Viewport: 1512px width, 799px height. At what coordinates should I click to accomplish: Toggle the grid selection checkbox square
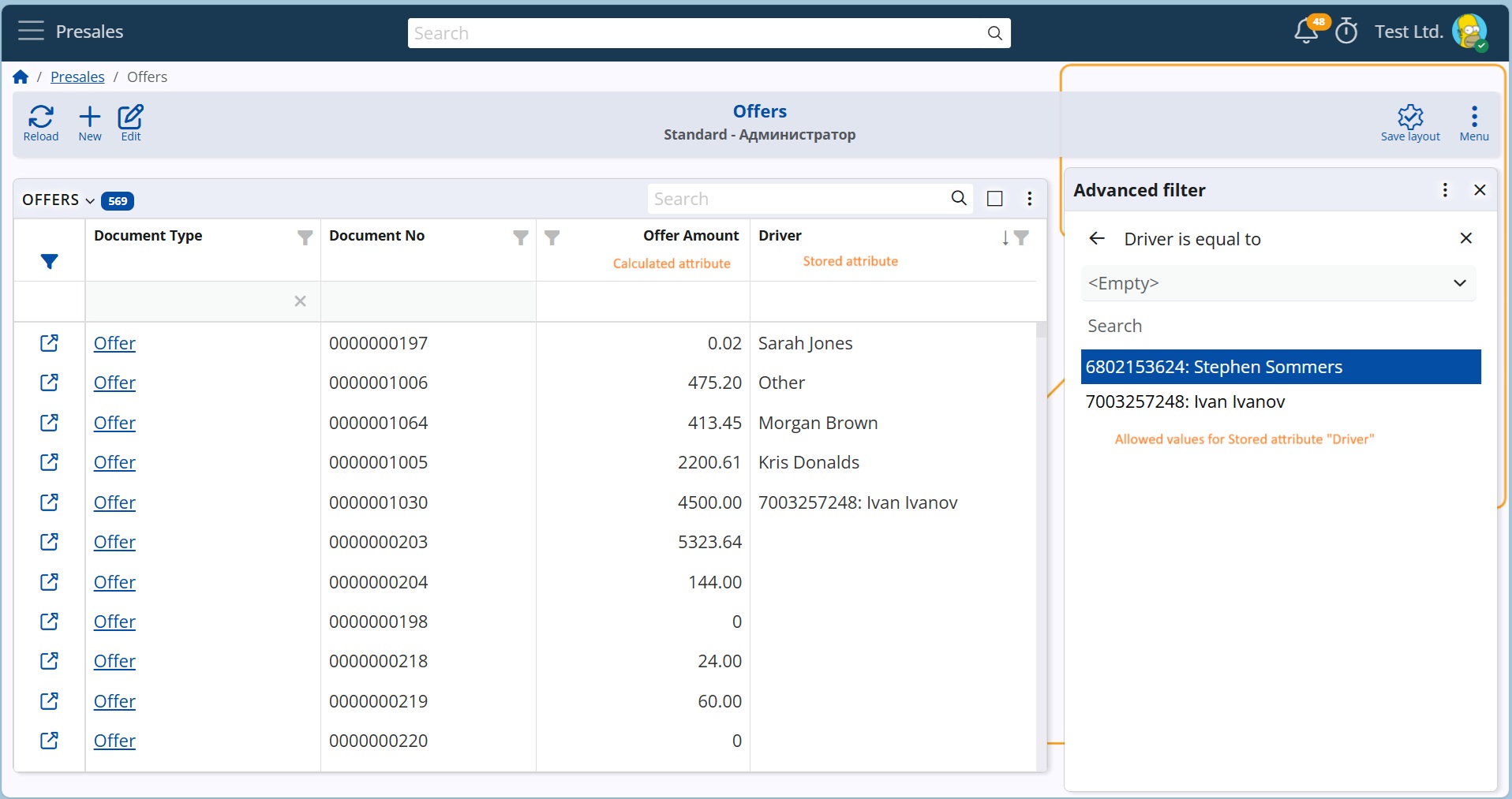coord(995,199)
